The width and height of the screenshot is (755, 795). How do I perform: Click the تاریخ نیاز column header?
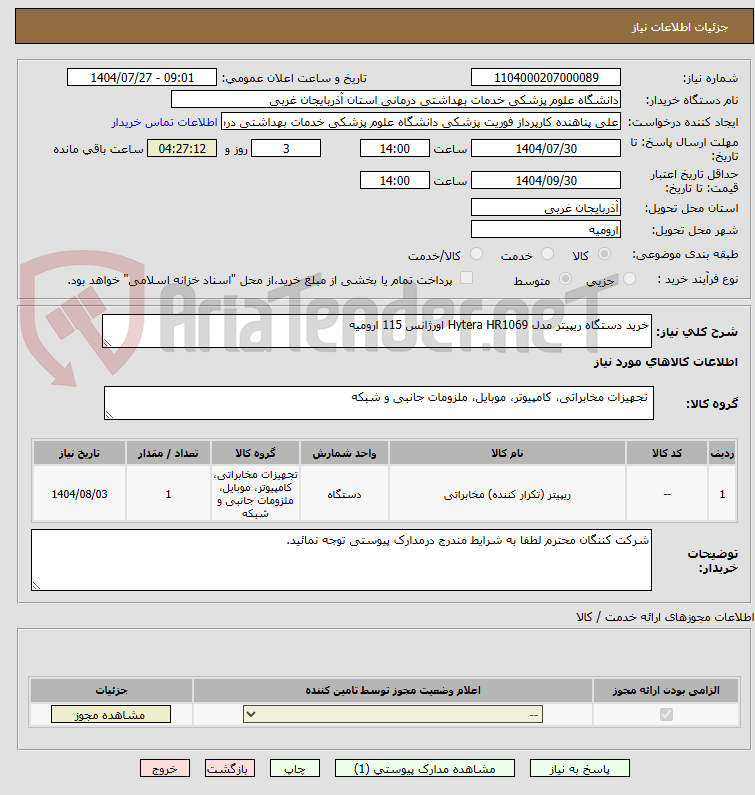coord(79,453)
